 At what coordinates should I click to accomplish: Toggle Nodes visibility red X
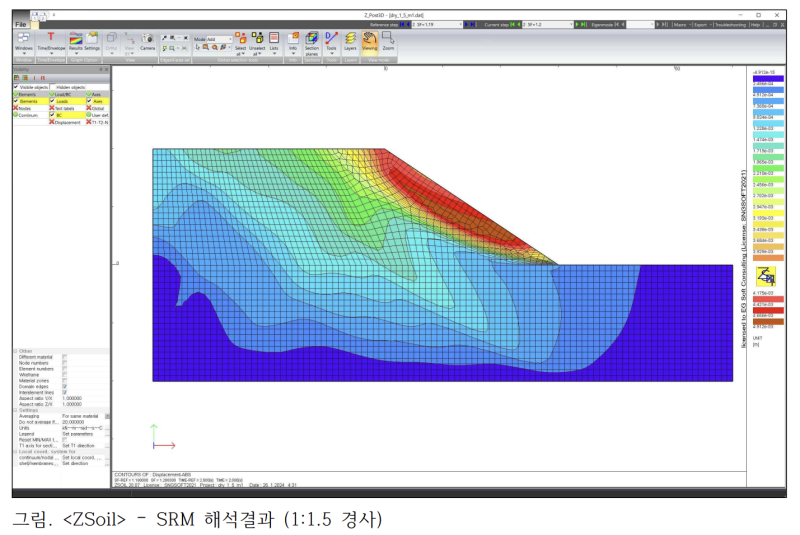(x=16, y=108)
